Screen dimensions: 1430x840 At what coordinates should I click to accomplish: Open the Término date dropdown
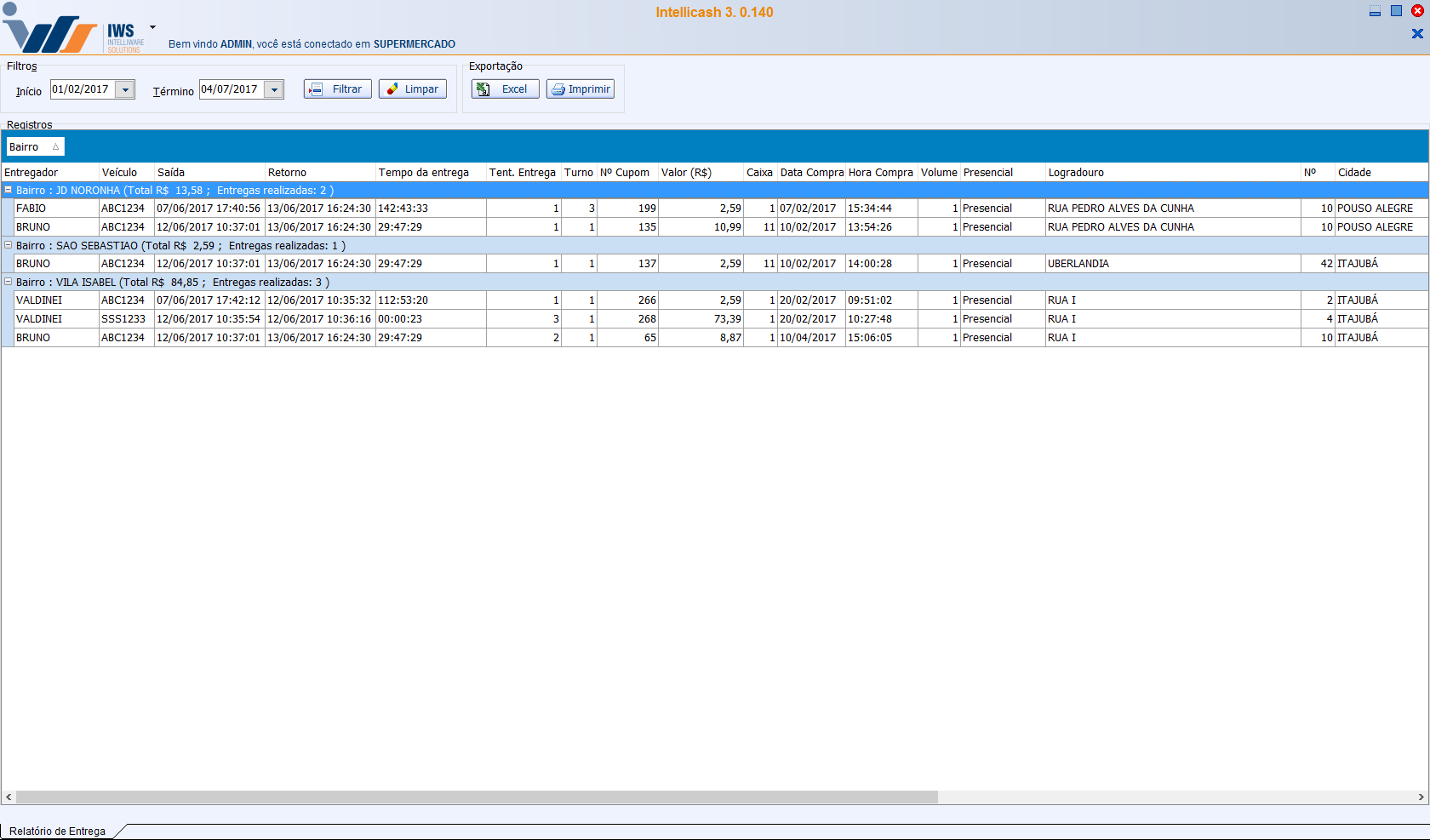[x=274, y=89]
